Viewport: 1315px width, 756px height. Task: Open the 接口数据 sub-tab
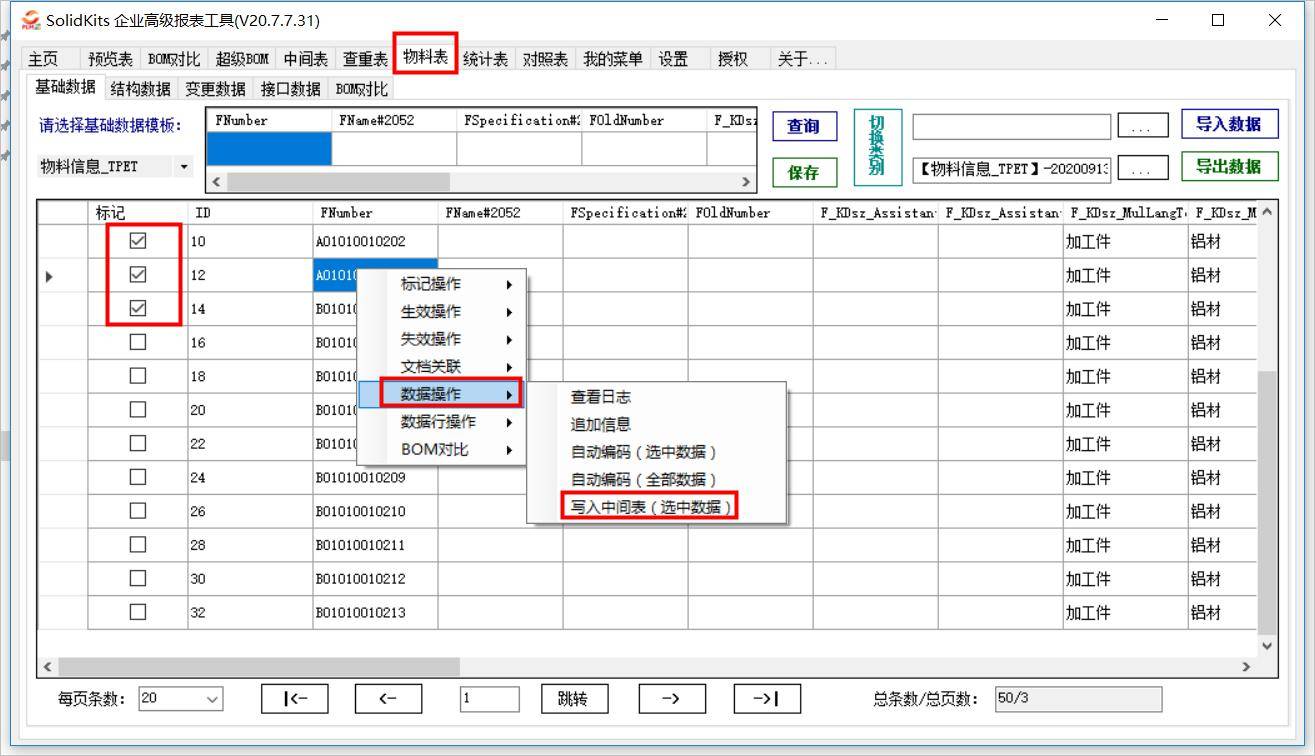click(289, 87)
